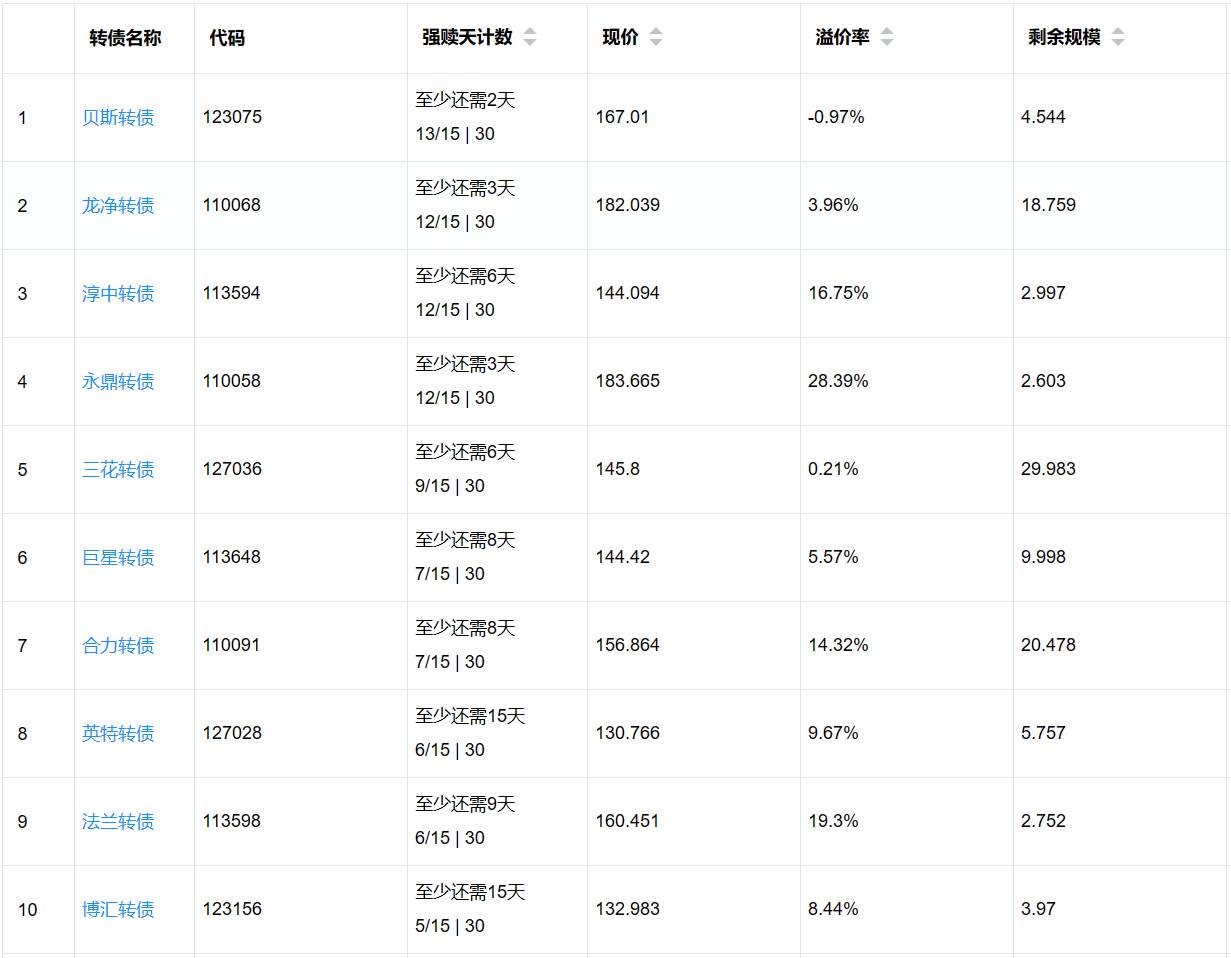The width and height of the screenshot is (1231, 958).
Task: Open the 英特转债 bond page
Action: pos(118,734)
